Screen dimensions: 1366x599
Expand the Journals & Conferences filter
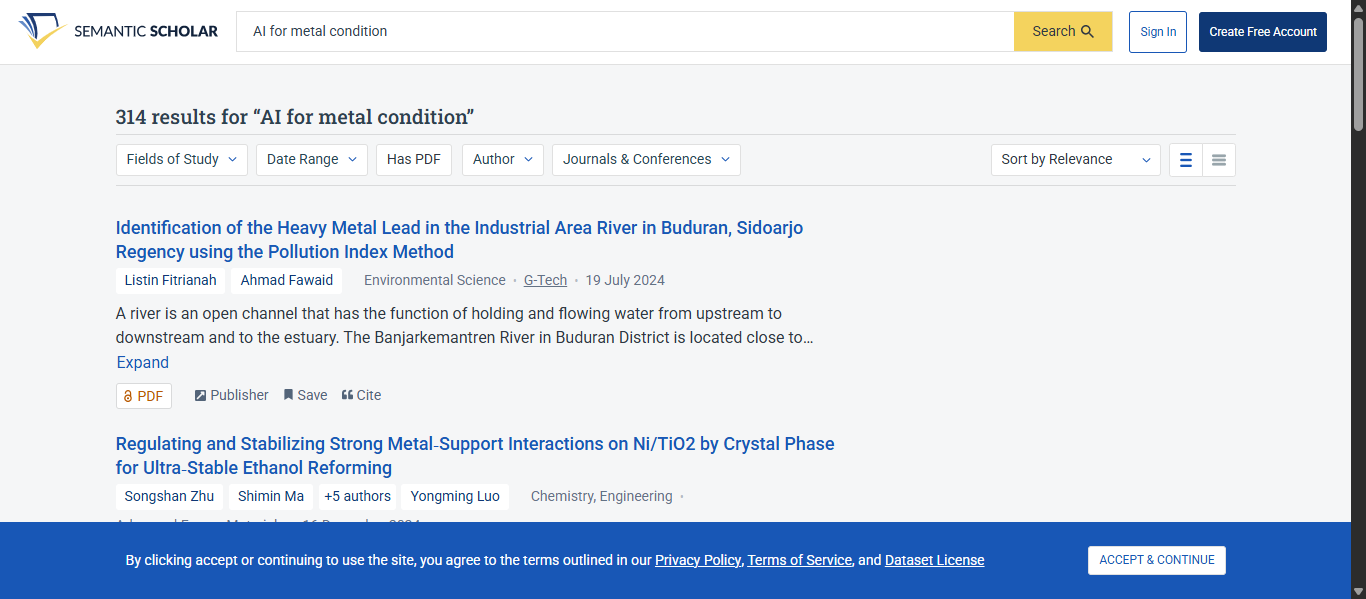[x=646, y=160]
